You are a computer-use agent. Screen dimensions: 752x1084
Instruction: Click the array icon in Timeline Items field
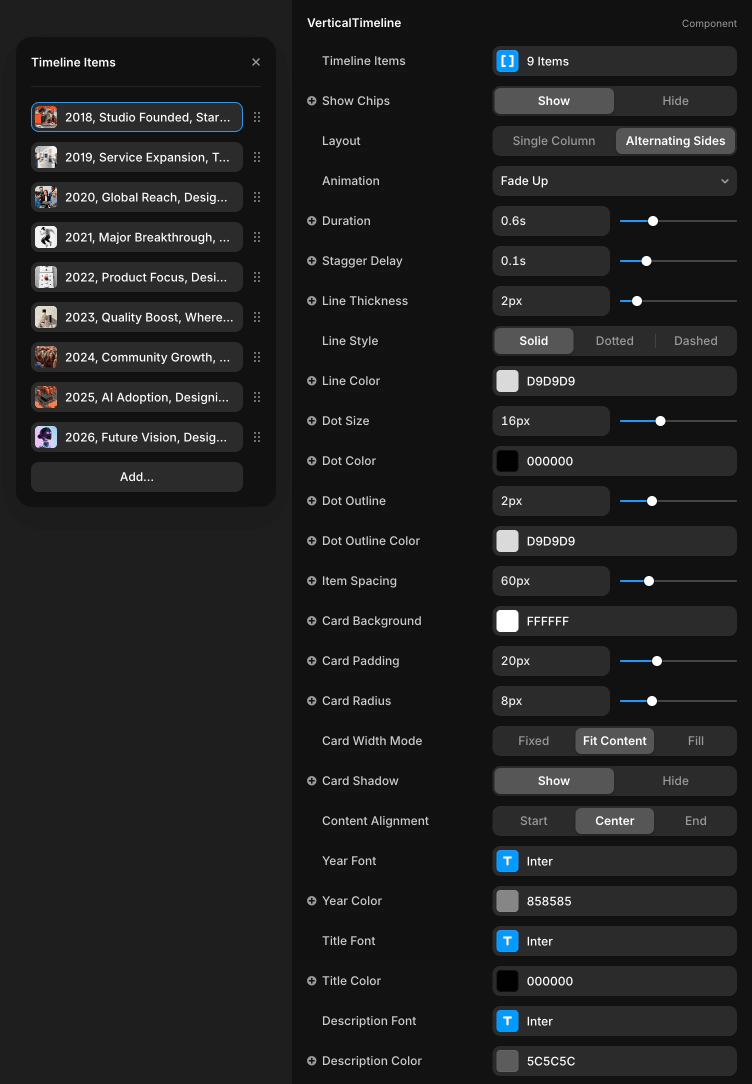(508, 61)
